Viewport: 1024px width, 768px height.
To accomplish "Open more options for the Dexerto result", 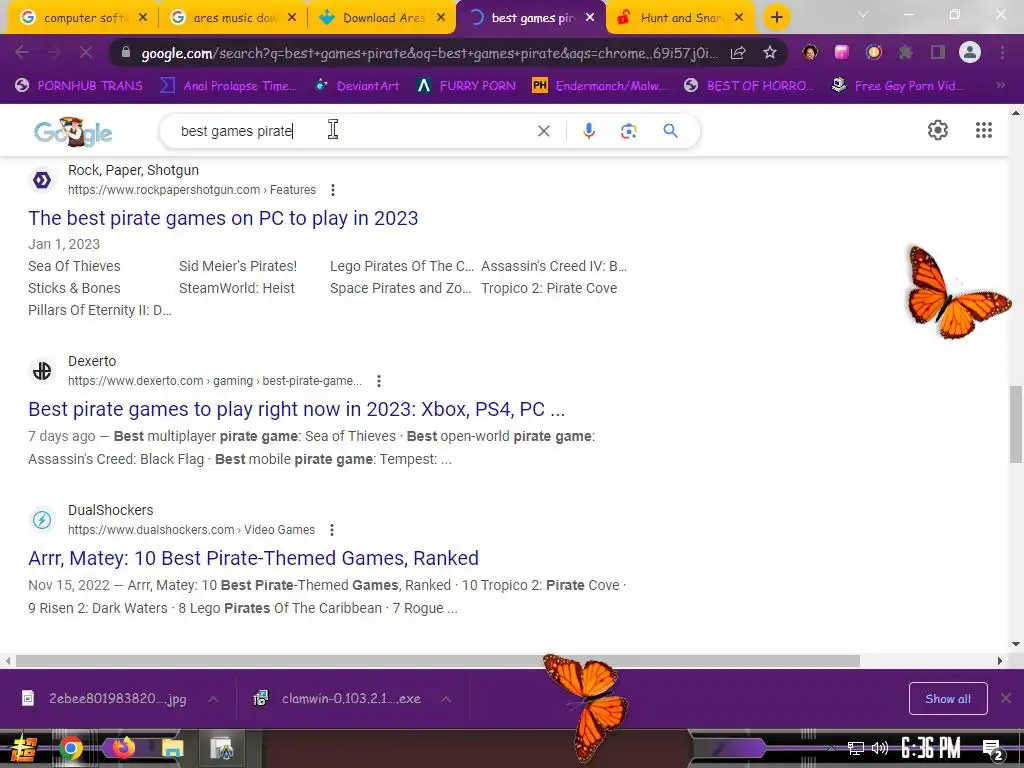I will pyautogui.click(x=379, y=381).
